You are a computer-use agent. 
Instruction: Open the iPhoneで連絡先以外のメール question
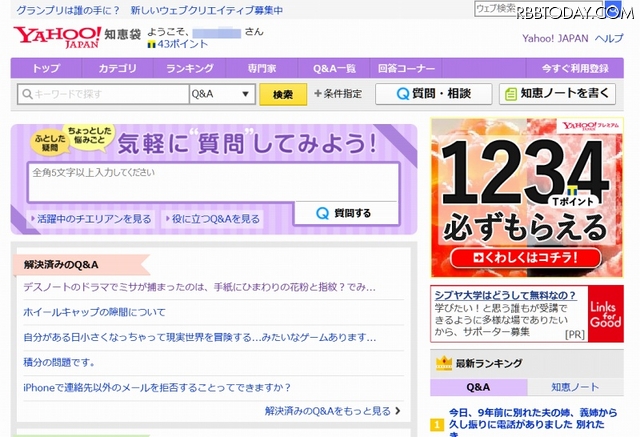tap(157, 387)
